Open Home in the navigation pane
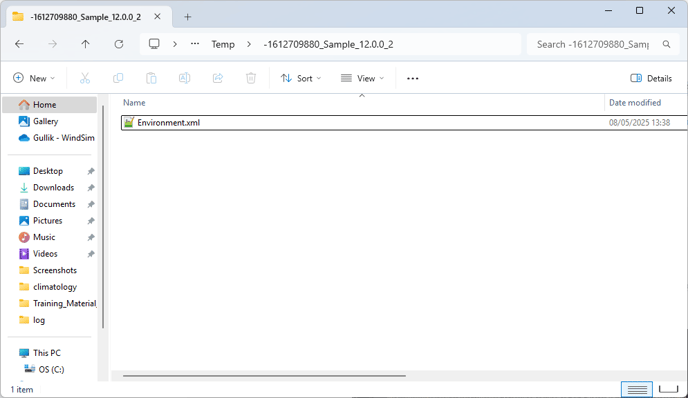Screen dimensions: 688x398 tap(50, 105)
